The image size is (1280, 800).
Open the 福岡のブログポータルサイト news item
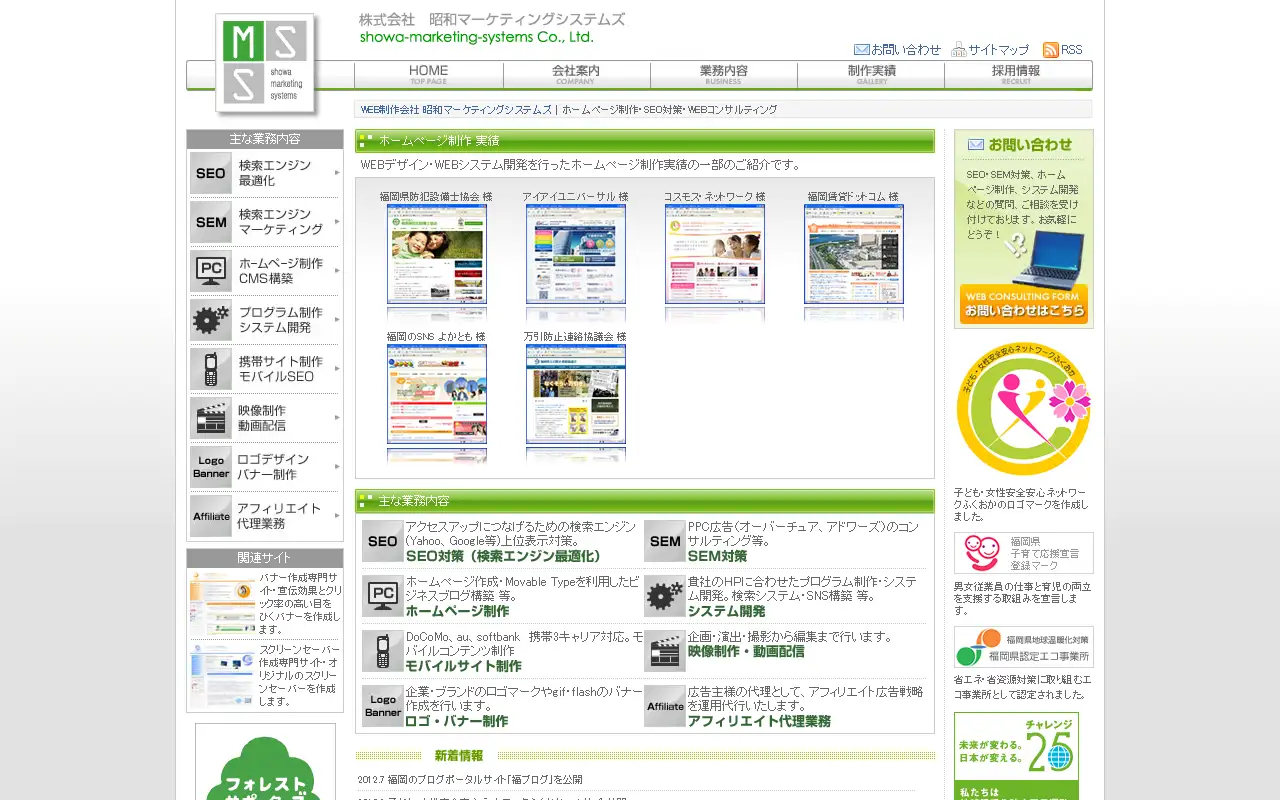tap(470, 779)
